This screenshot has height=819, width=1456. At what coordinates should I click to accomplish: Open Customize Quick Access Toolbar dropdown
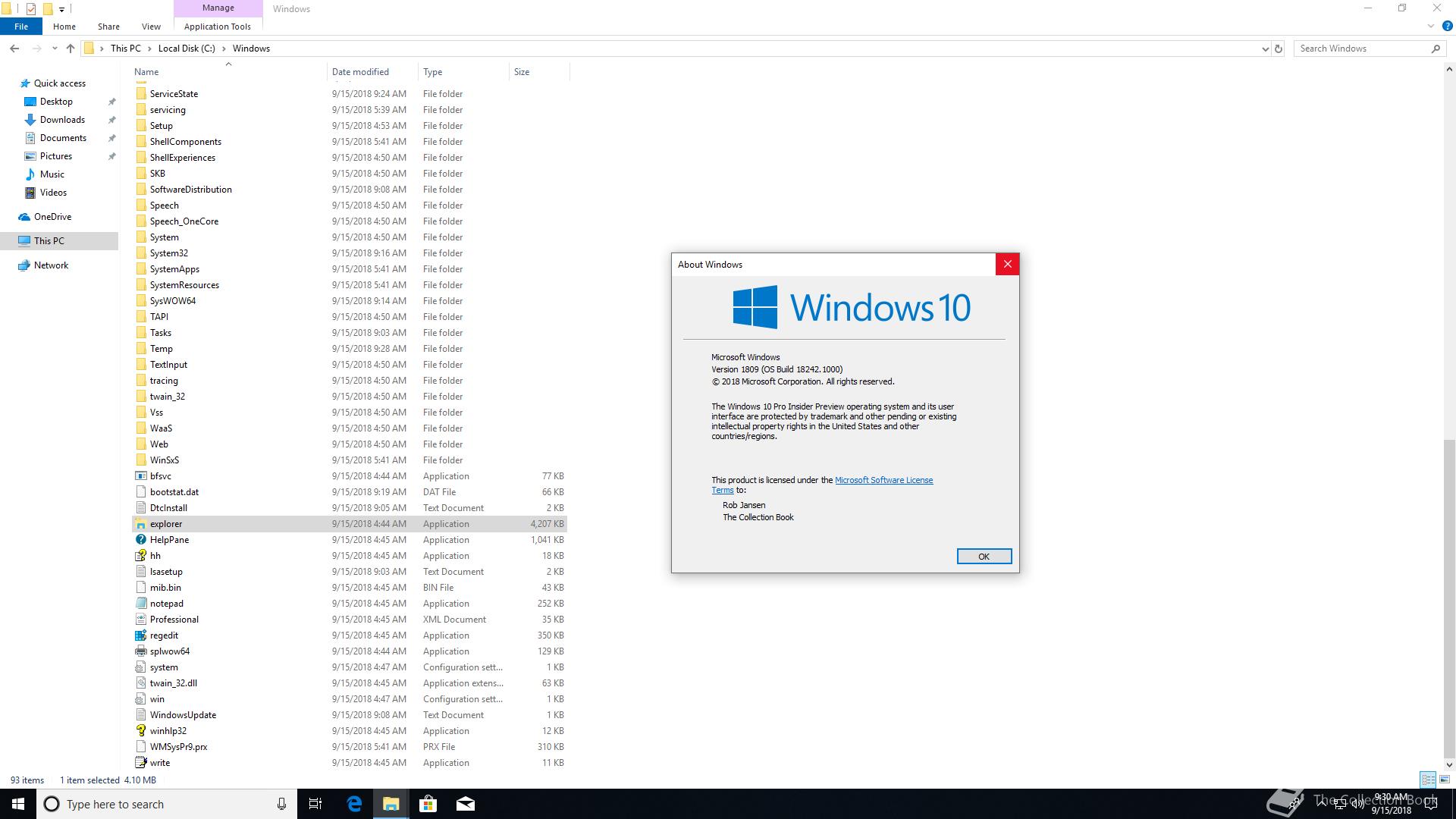(x=61, y=9)
